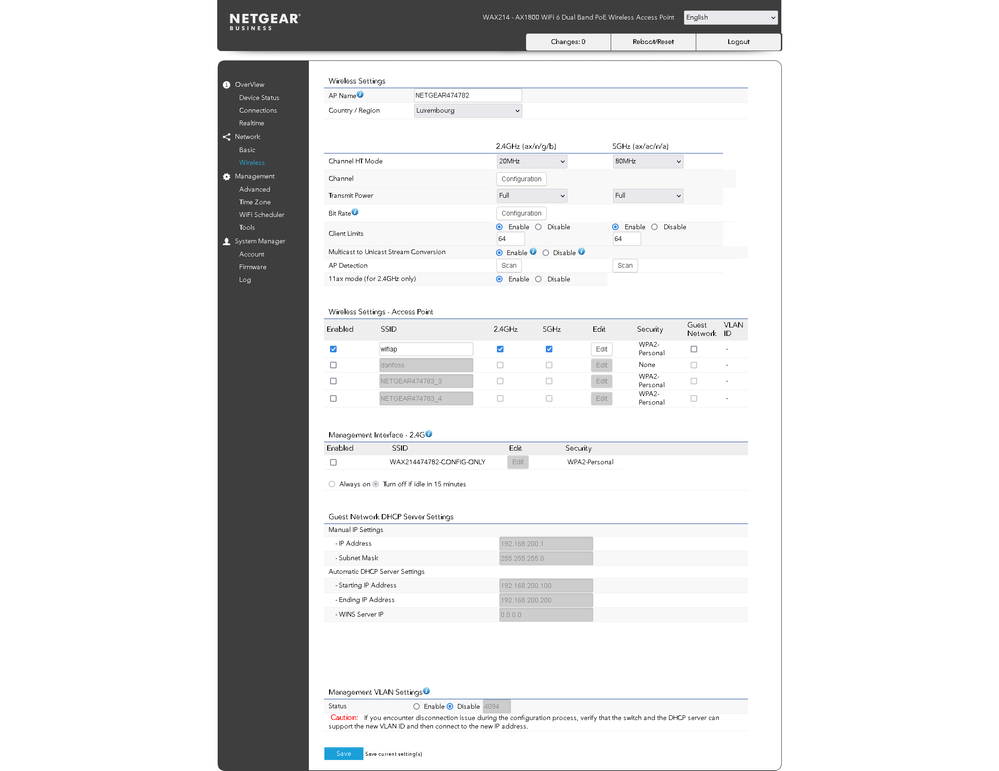Viewport: 999px width, 771px height.
Task: Click the 5GHz client limit value field
Action: (x=626, y=239)
